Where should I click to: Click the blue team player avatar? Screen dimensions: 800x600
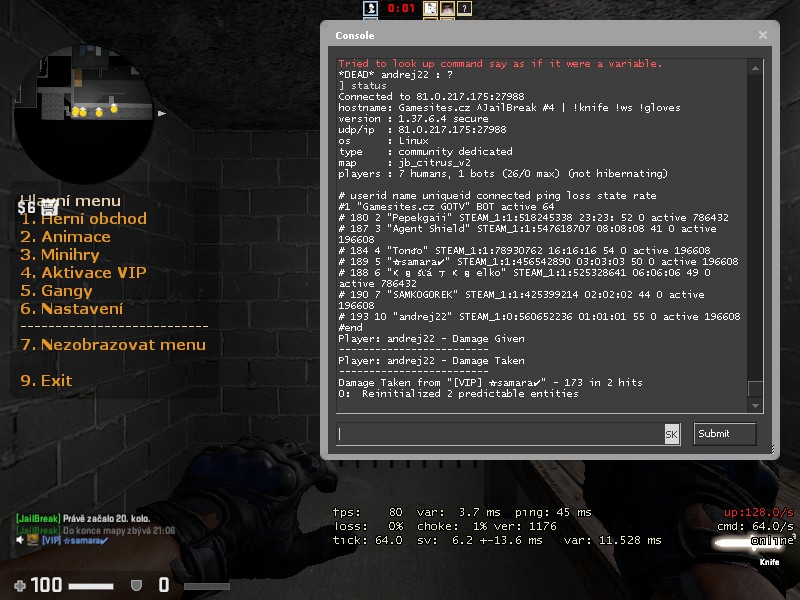tap(369, 9)
